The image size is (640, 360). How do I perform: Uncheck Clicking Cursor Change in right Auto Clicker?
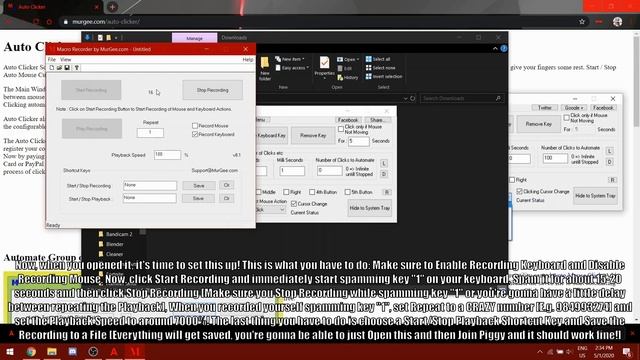click(519, 191)
